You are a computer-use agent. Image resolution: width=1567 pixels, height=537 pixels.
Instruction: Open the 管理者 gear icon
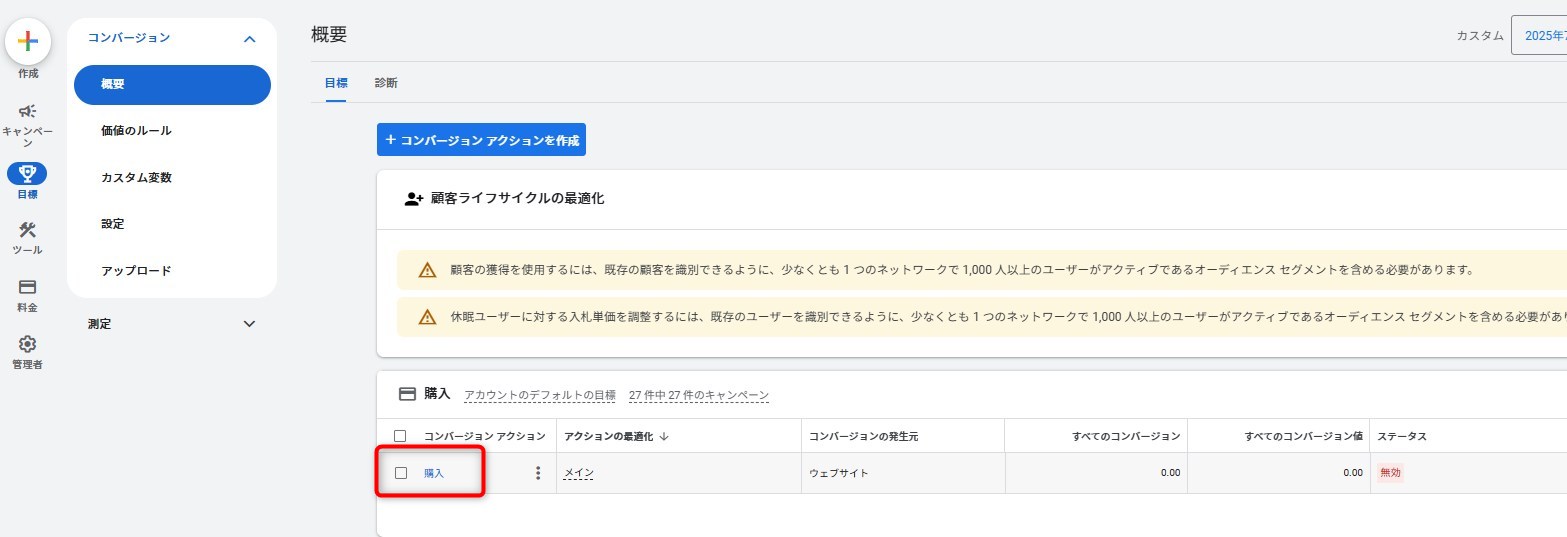click(x=28, y=344)
